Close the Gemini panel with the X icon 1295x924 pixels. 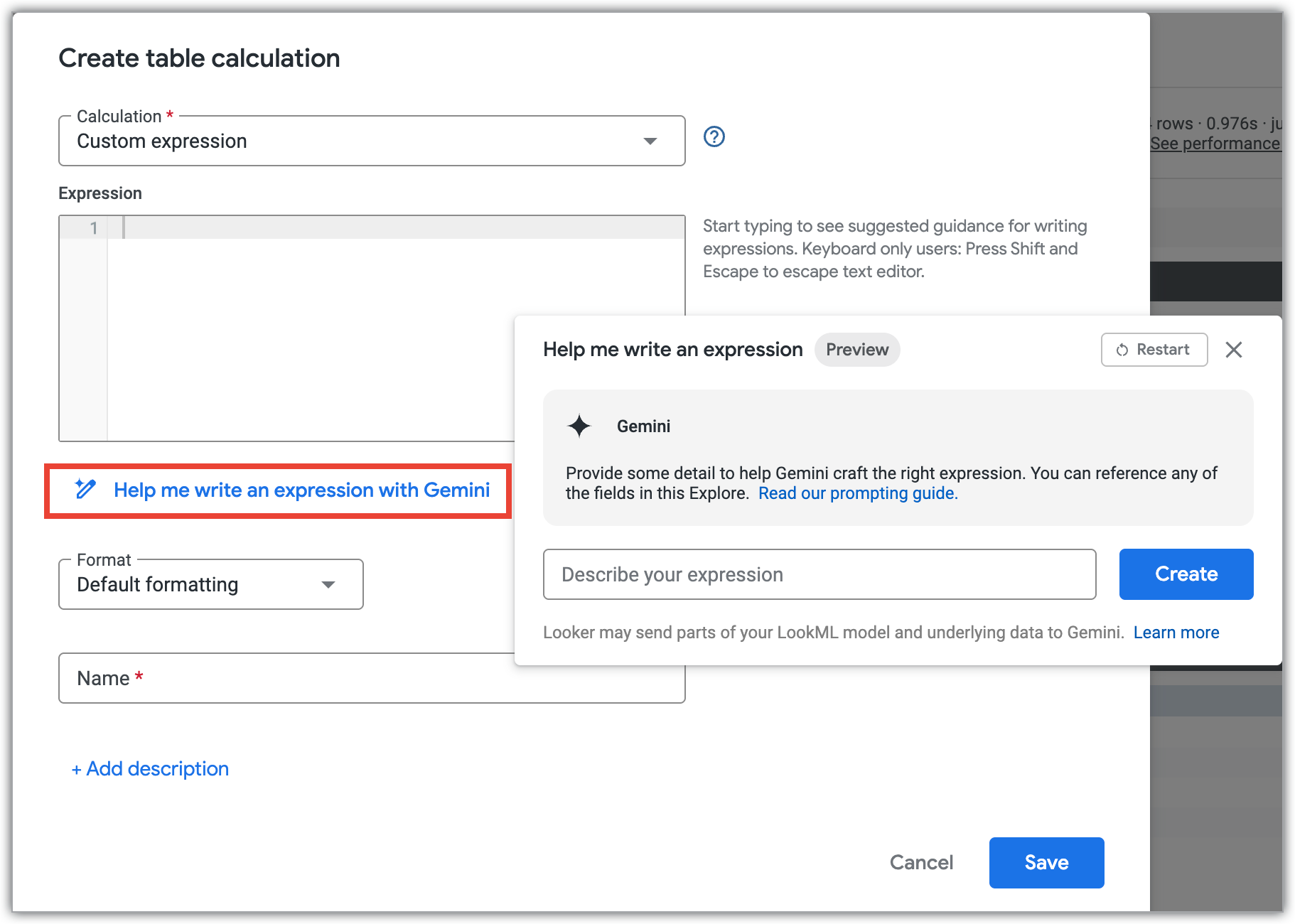[x=1234, y=350]
